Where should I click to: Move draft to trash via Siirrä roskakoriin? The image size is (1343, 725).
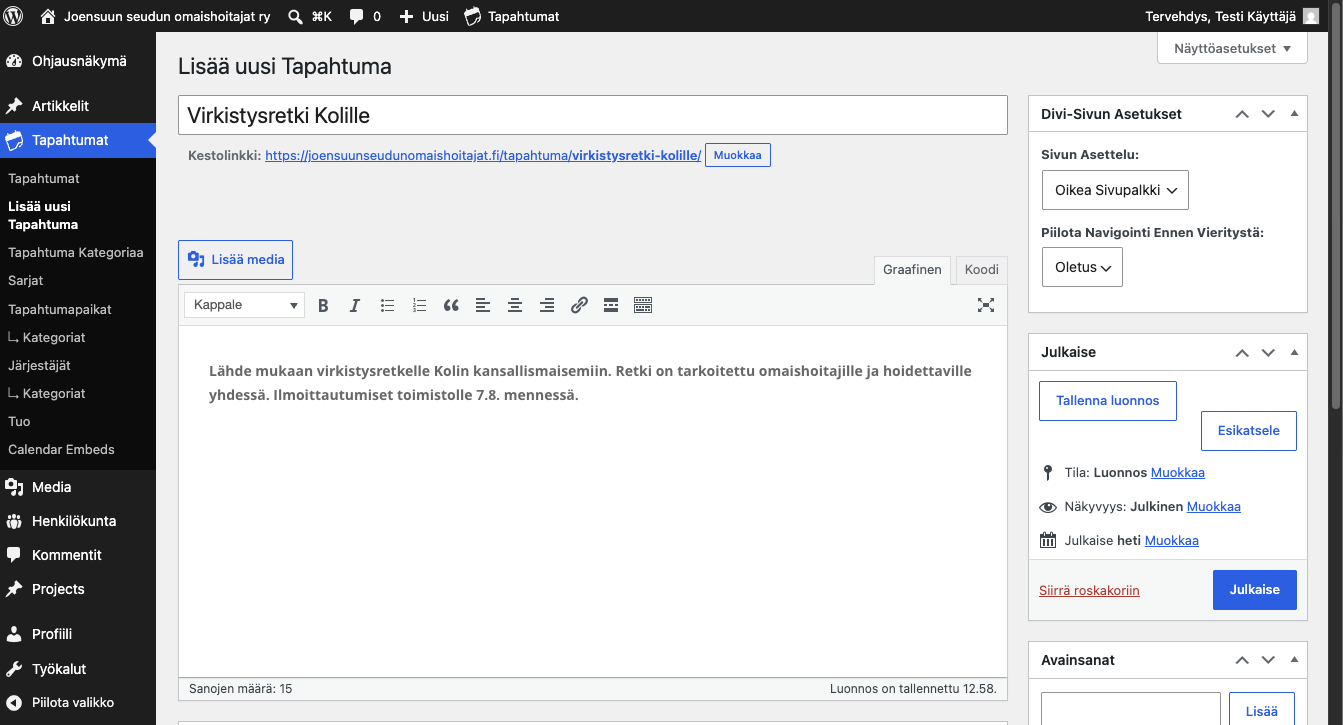click(x=1089, y=590)
